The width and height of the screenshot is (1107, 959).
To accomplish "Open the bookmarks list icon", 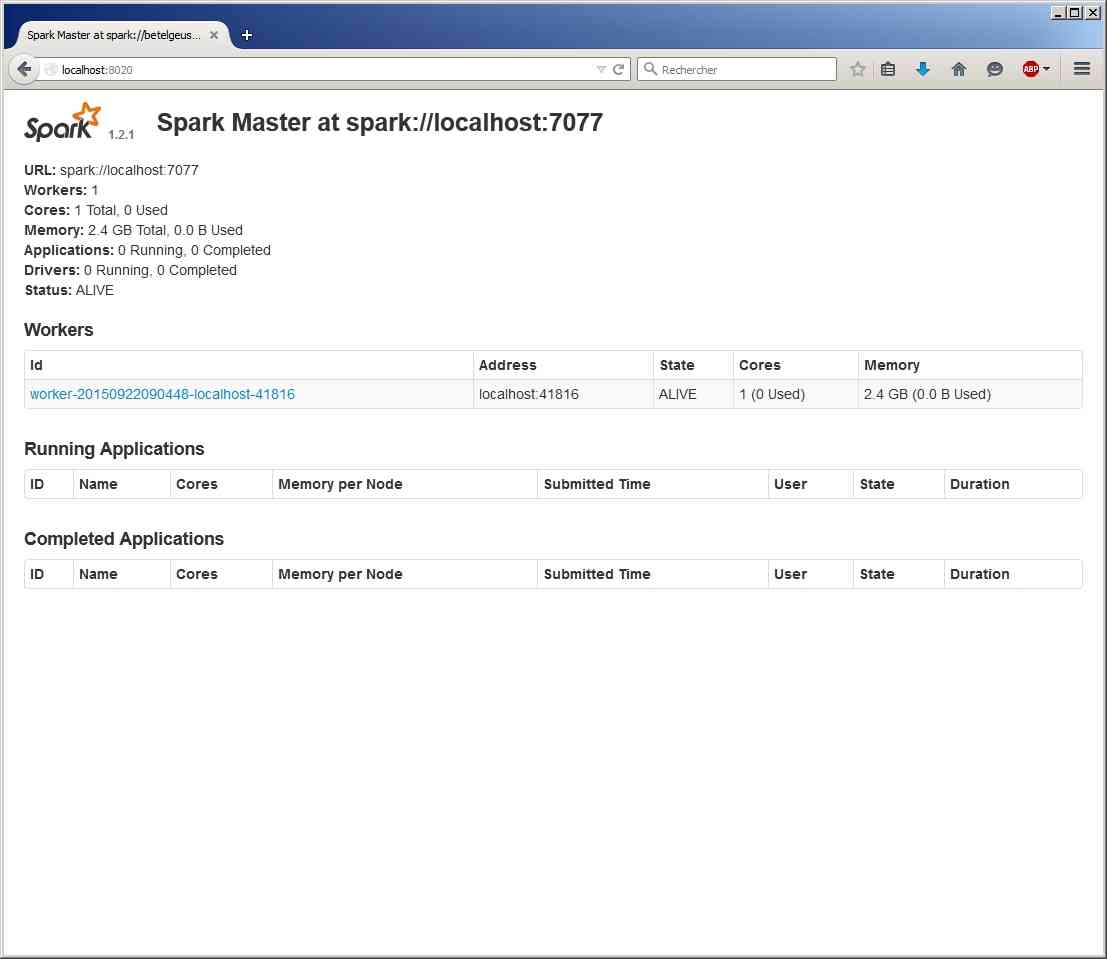I will coord(888,70).
